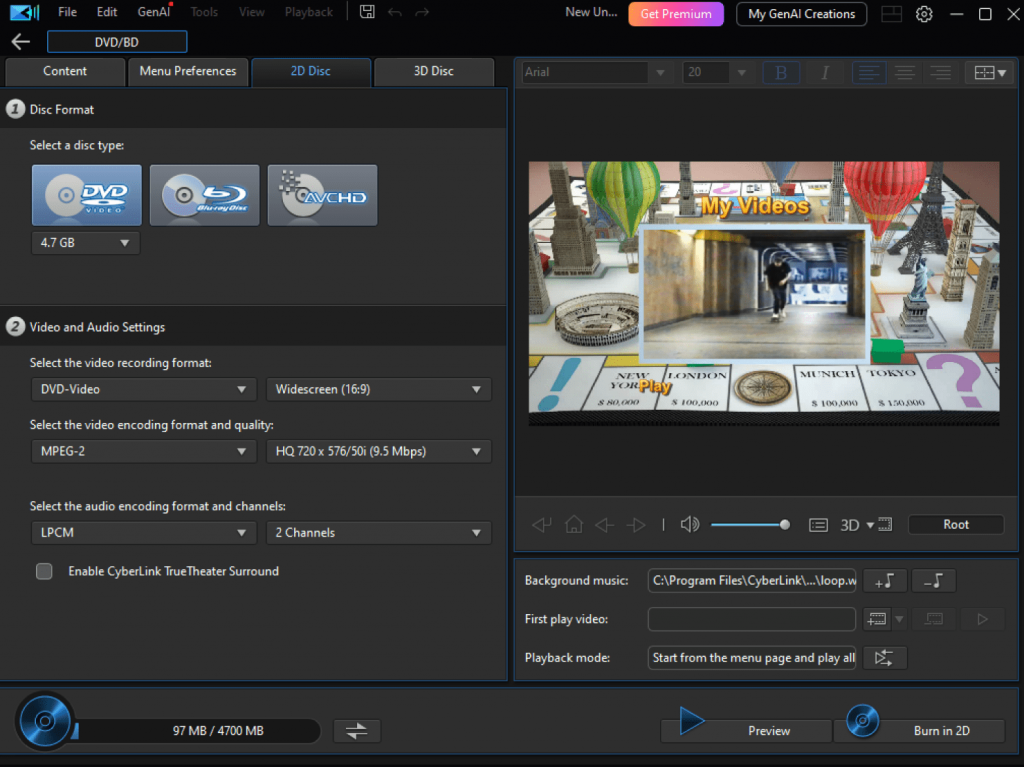This screenshot has width=1024, height=767.
Task: Click the menu home navigation icon
Action: click(573, 525)
